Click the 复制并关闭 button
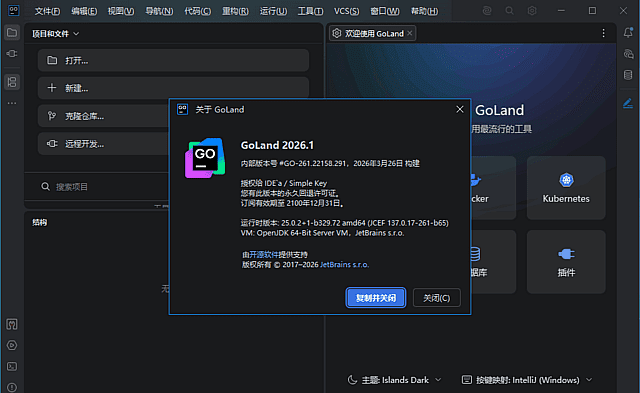Screen dimensions: 640x393 pyautogui.click(x=376, y=298)
